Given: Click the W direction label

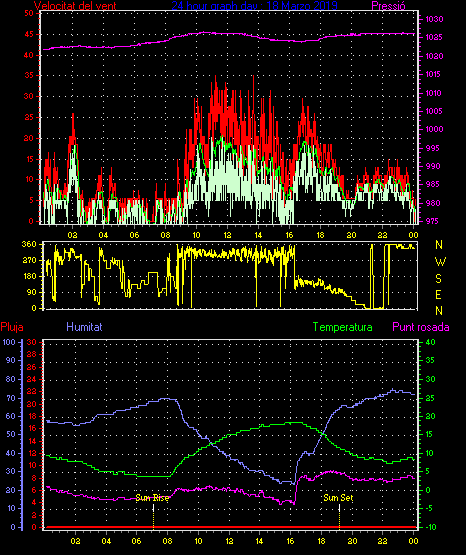Looking at the screenshot, I should [x=440, y=262].
